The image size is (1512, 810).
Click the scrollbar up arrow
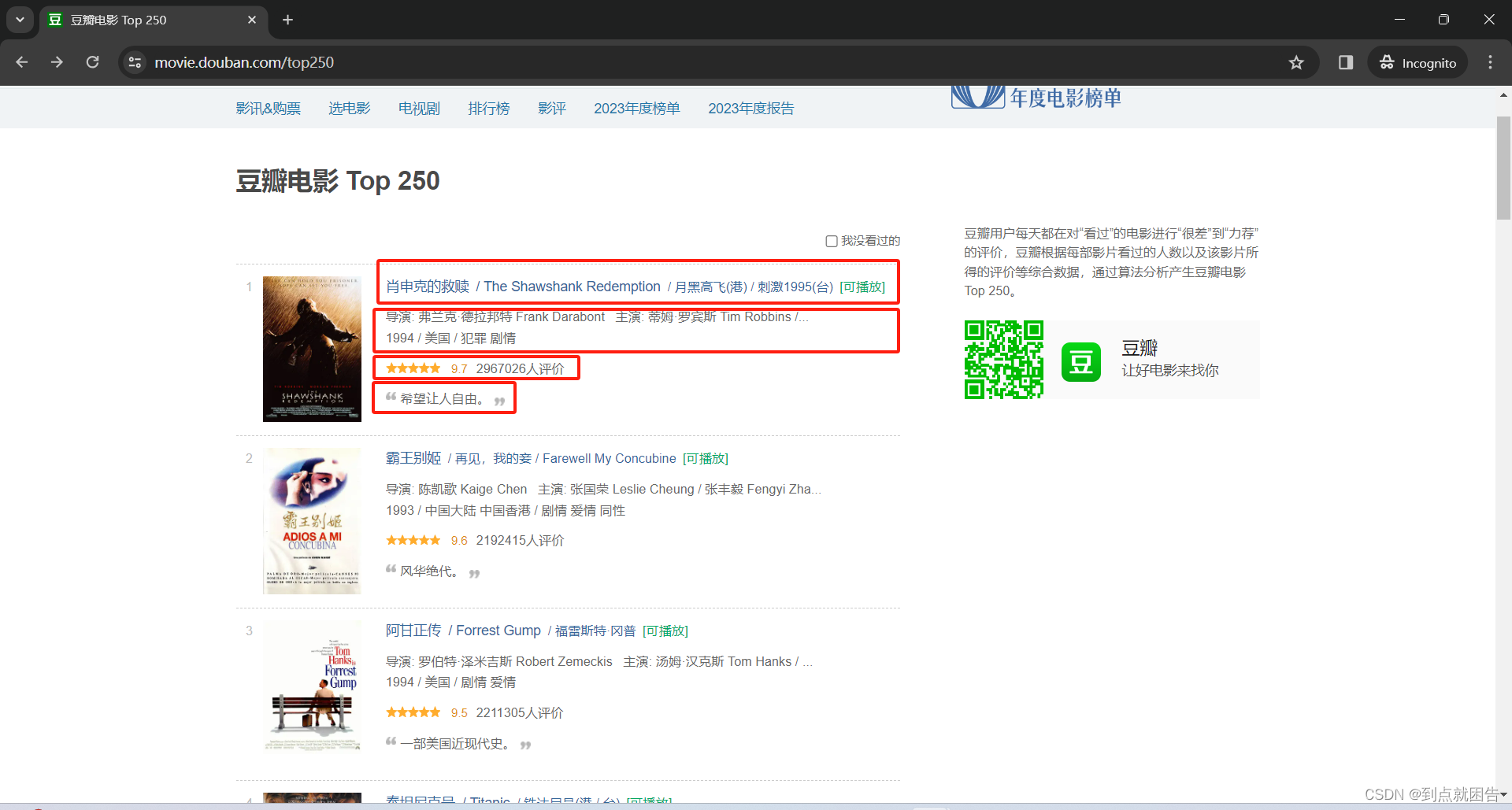1503,95
